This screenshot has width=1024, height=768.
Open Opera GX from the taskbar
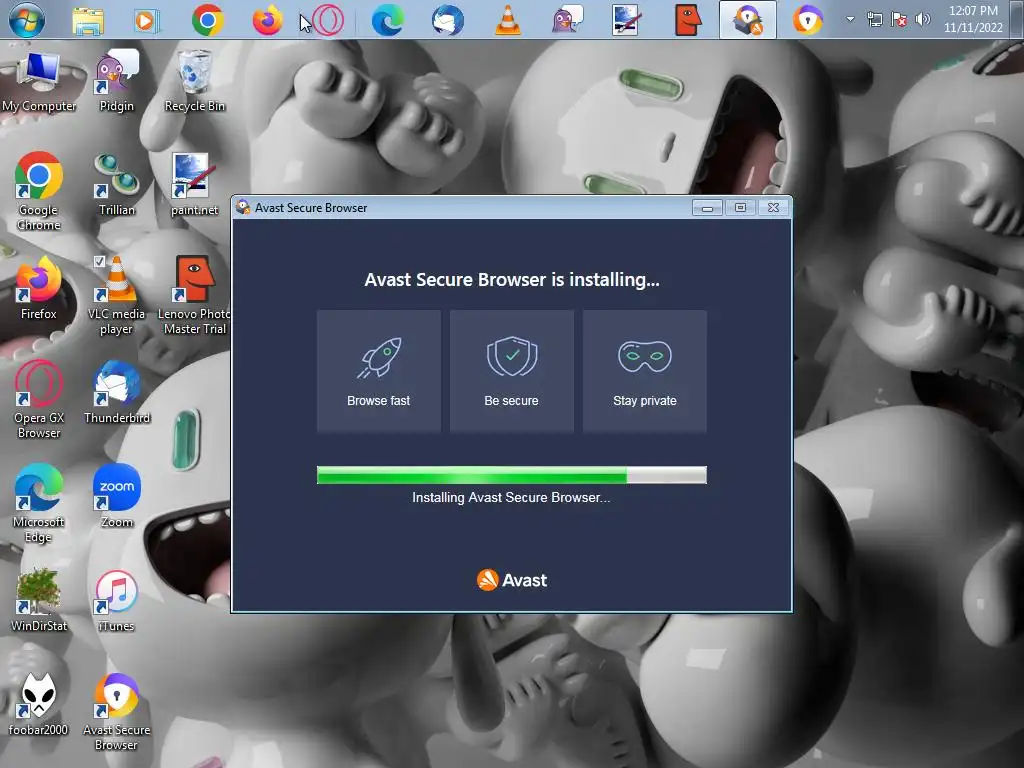coord(328,20)
